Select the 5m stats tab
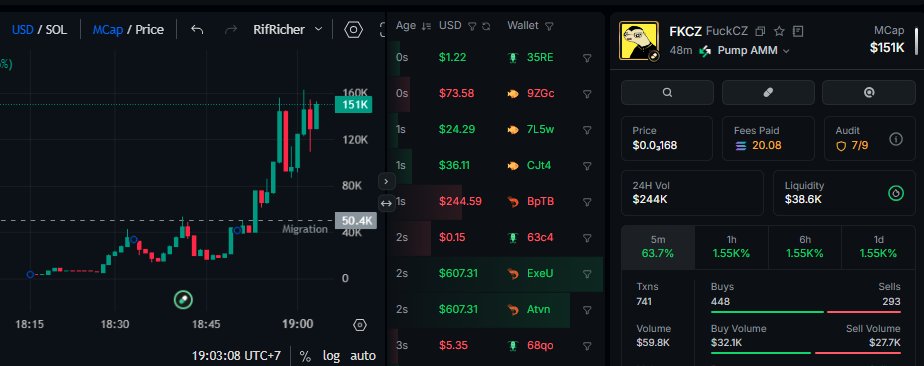The image size is (924, 366). [x=658, y=248]
